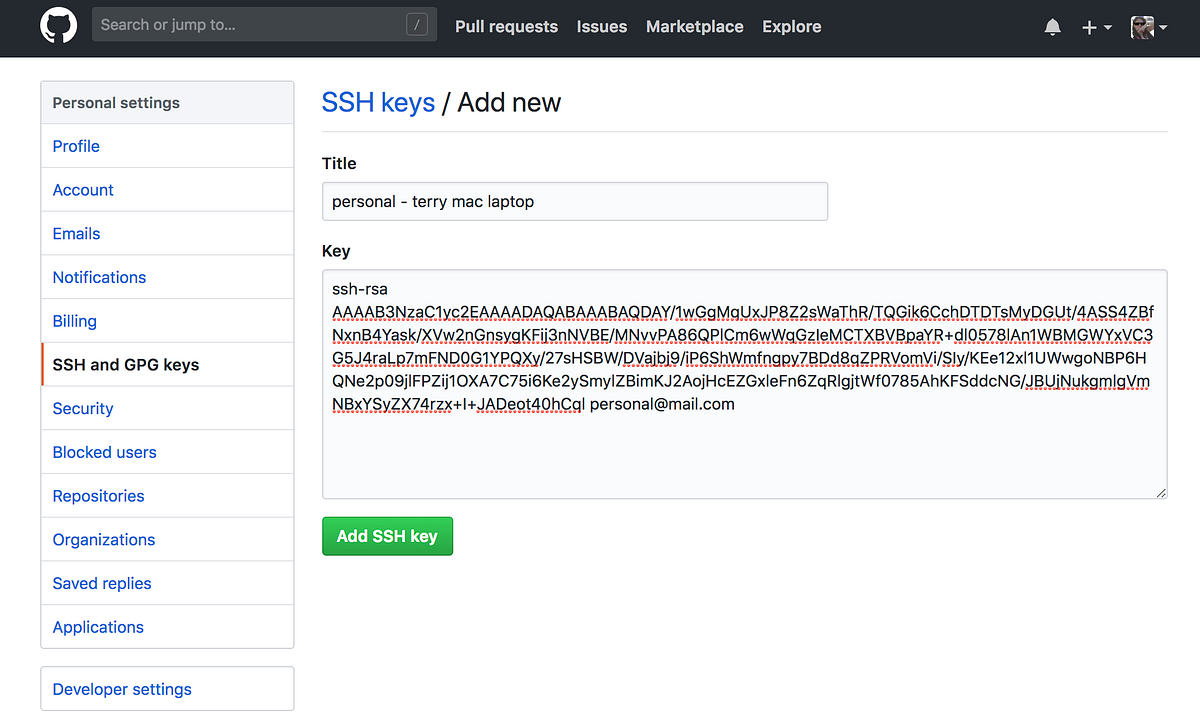Focus the search or jump to field
This screenshot has width=1200, height=726.
pos(264,24)
